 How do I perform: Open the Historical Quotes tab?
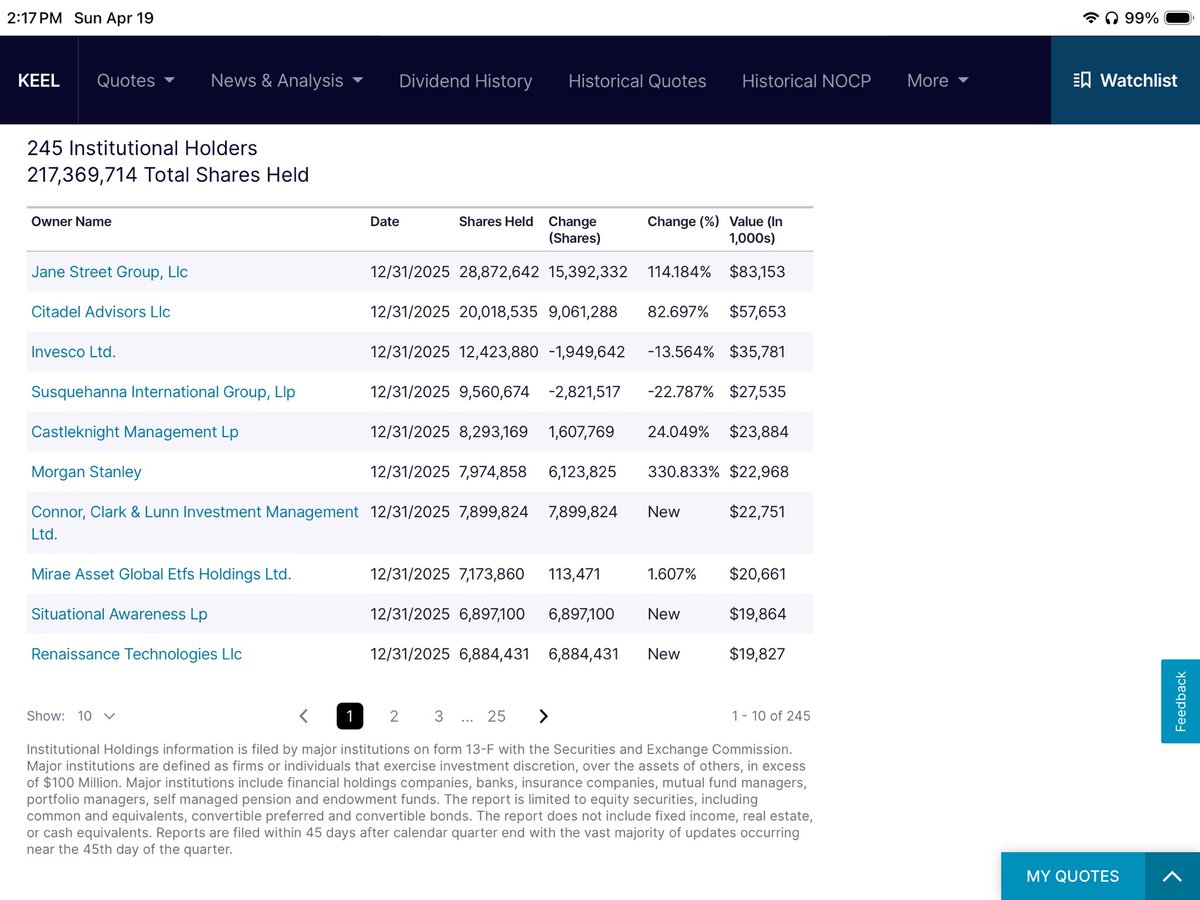pos(637,81)
